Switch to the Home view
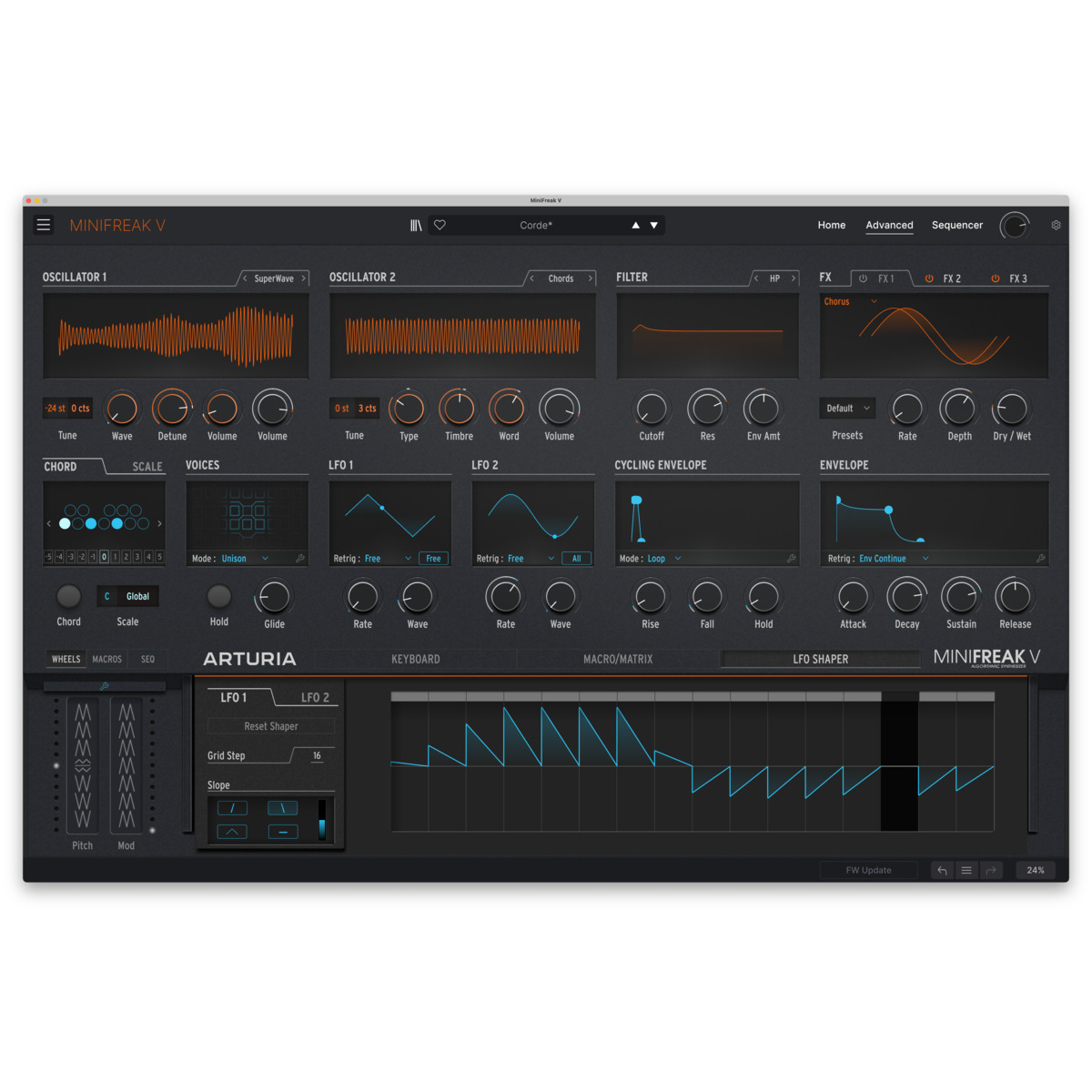The height and width of the screenshot is (1092, 1092). [832, 225]
